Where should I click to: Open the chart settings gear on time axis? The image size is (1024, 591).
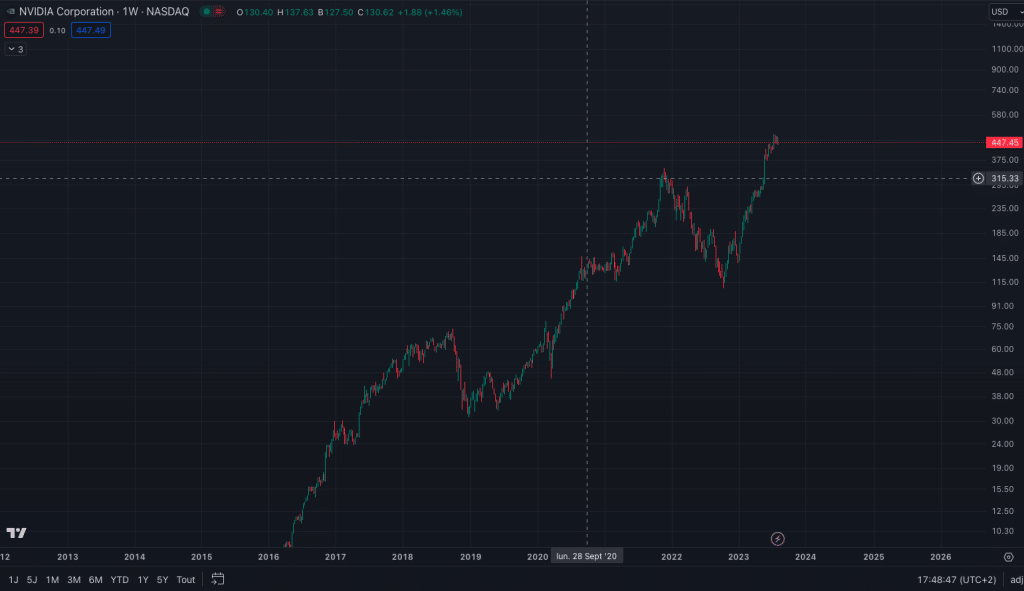(x=1008, y=557)
